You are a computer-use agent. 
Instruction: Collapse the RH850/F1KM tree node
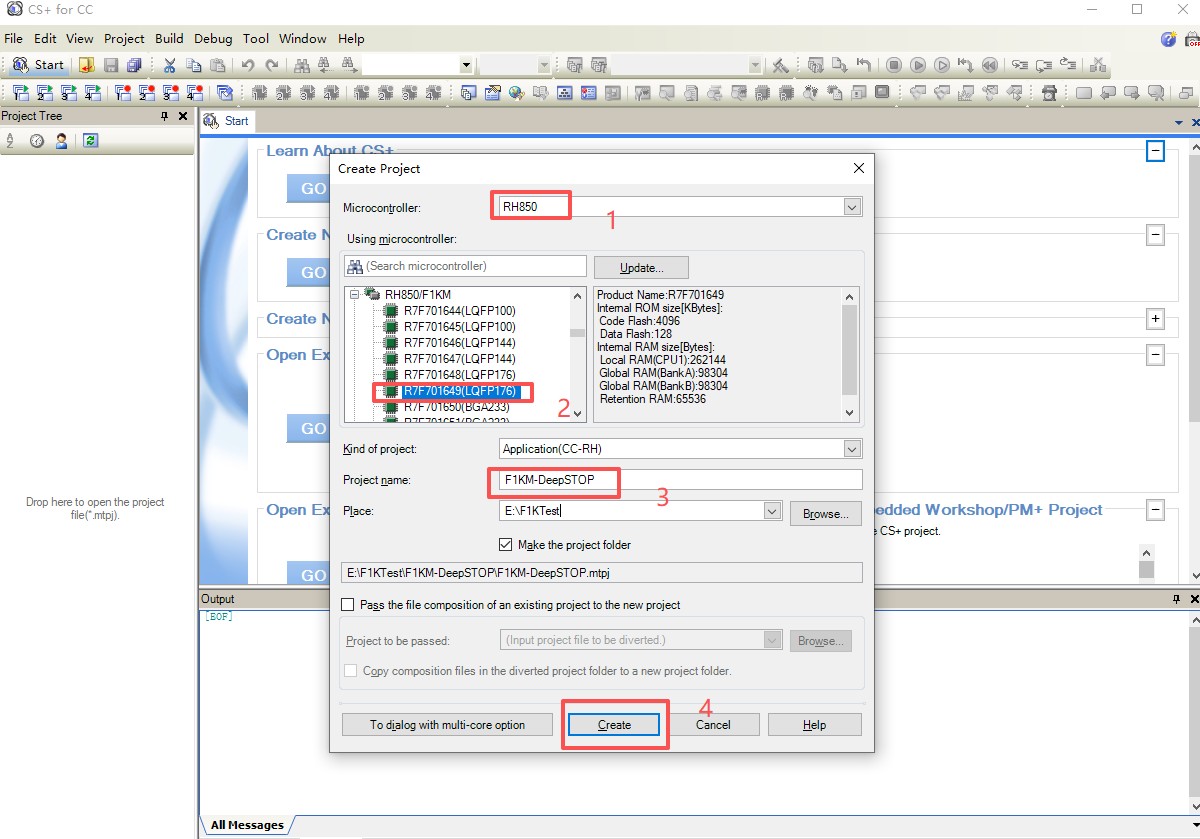coord(354,295)
